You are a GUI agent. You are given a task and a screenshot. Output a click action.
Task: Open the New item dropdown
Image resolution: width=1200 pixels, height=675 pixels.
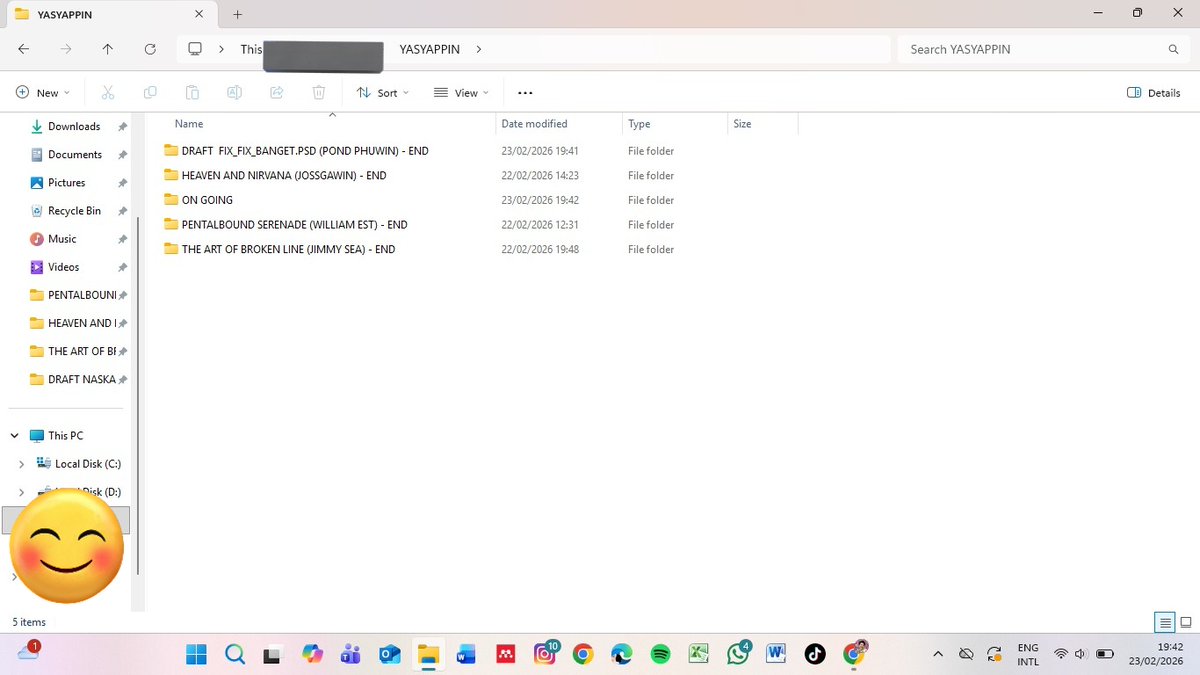point(43,93)
